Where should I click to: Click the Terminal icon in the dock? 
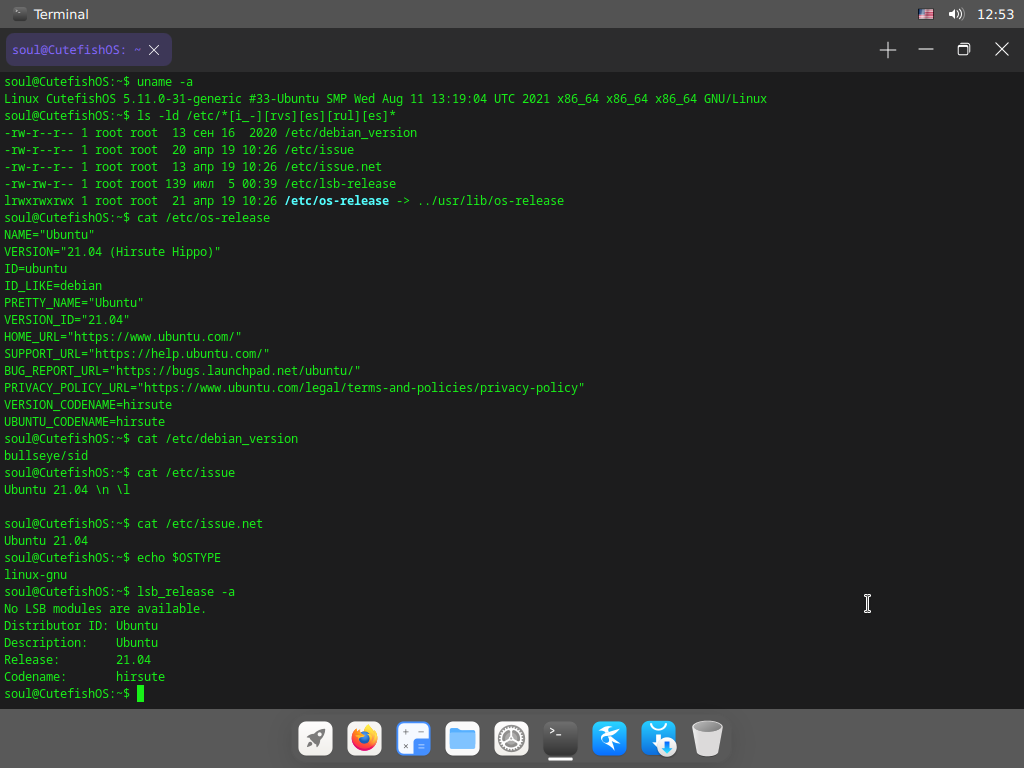tap(560, 738)
